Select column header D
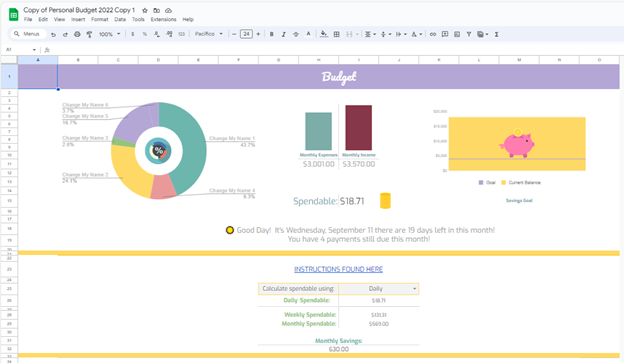Screen dimensions: 624x363 [x=158, y=60]
